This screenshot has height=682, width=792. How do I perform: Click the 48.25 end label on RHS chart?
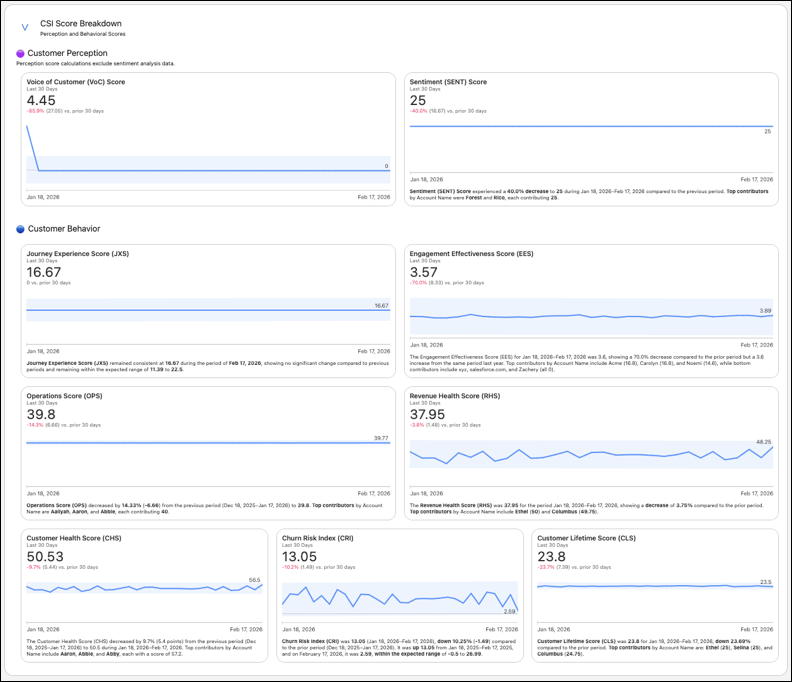(763, 442)
